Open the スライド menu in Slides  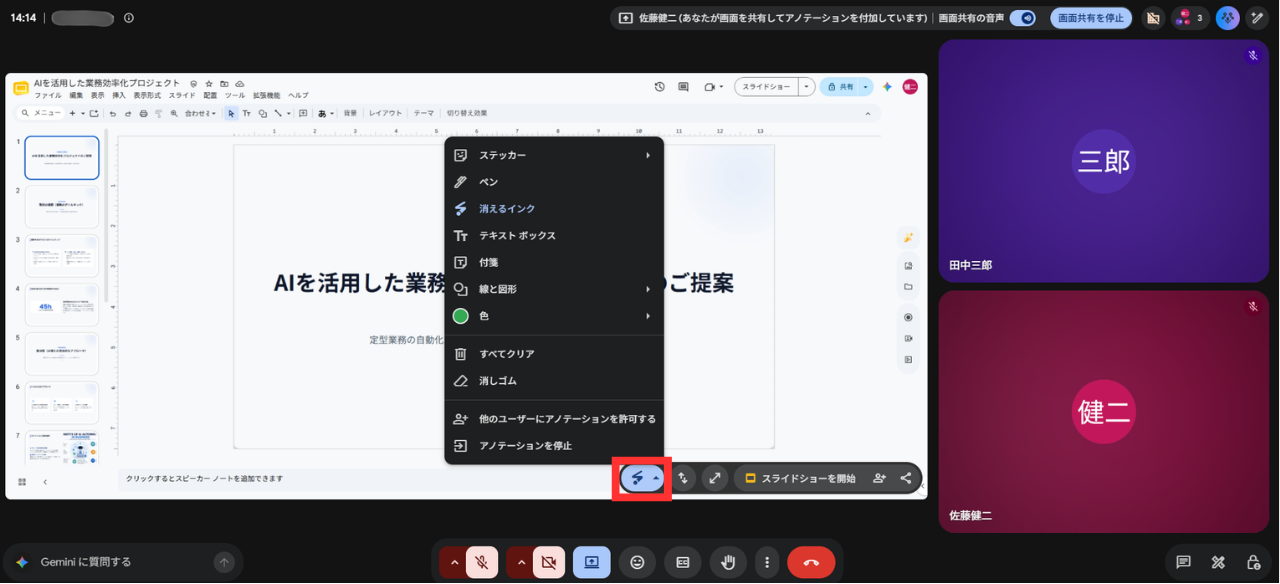click(x=182, y=96)
